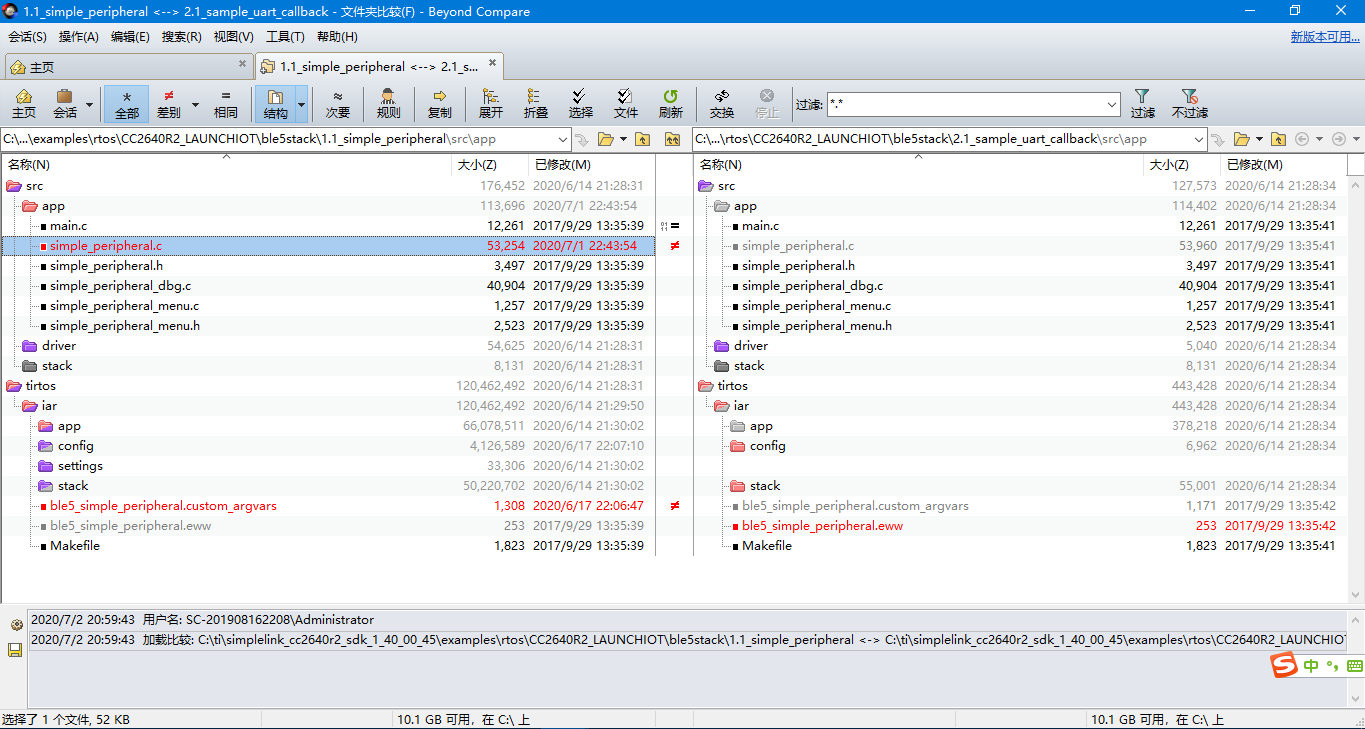Open the 视图(V) menu
The image size is (1365, 729).
pos(233,37)
